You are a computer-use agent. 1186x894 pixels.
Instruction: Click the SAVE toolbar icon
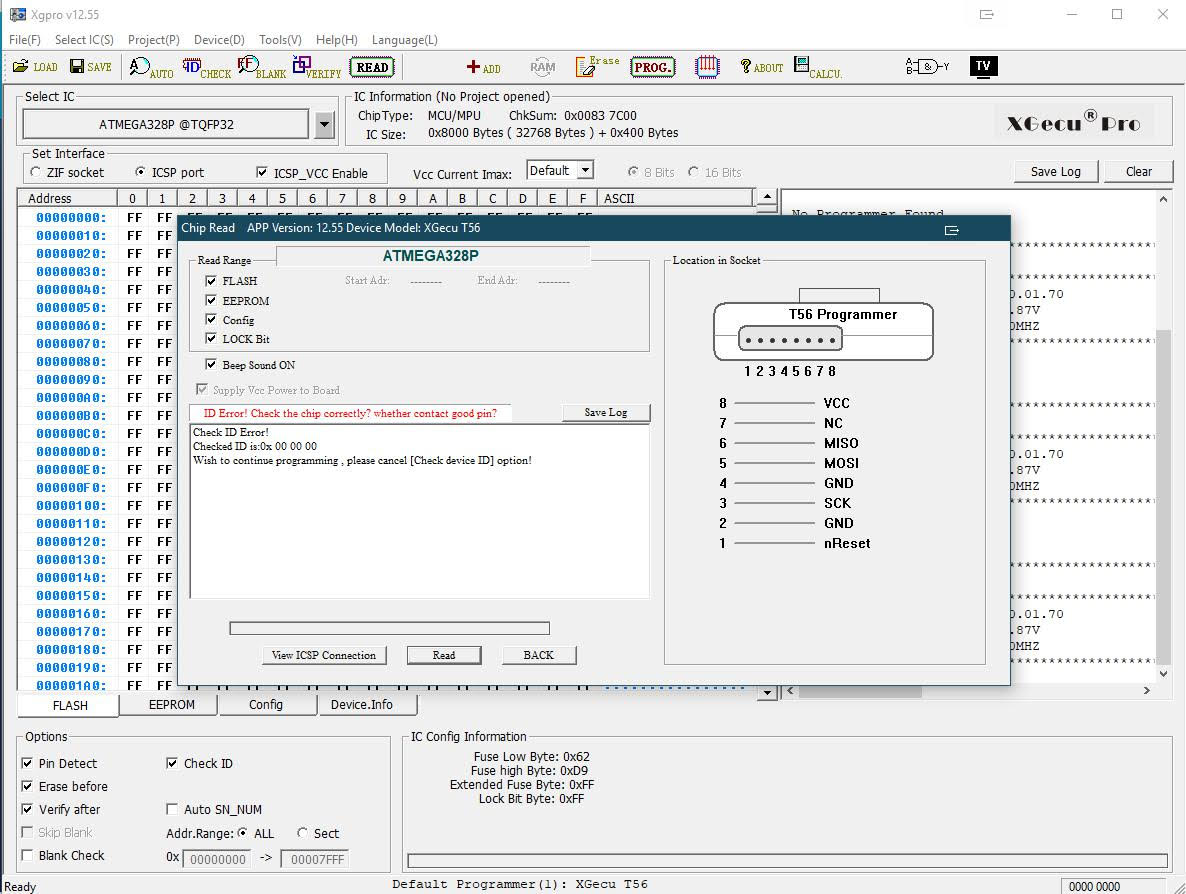pyautogui.click(x=90, y=67)
